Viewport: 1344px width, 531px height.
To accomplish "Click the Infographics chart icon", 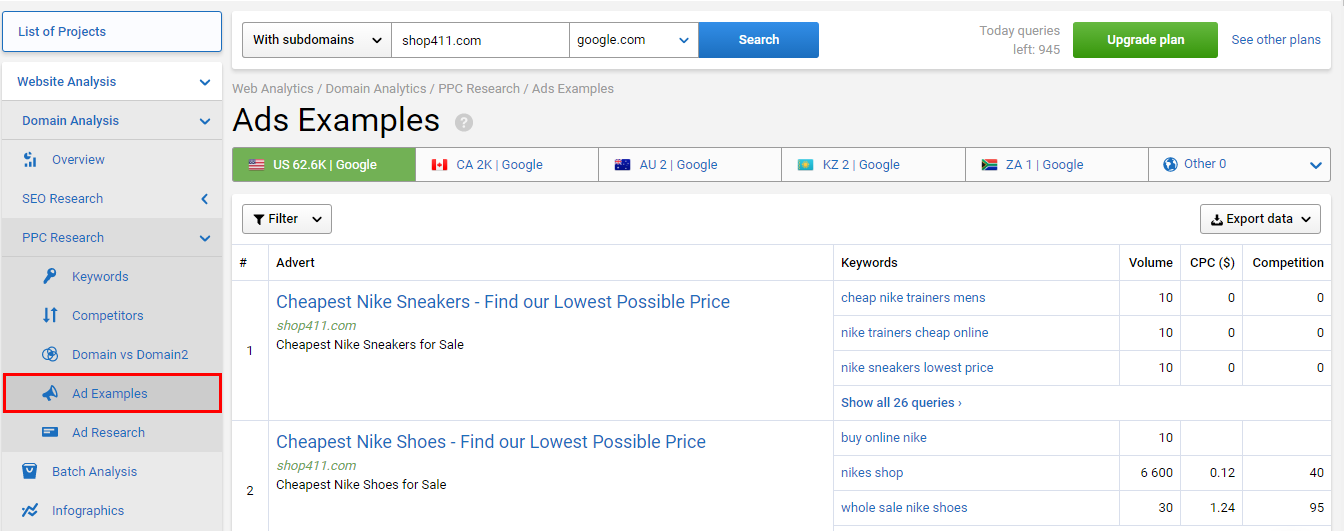I will point(30,510).
